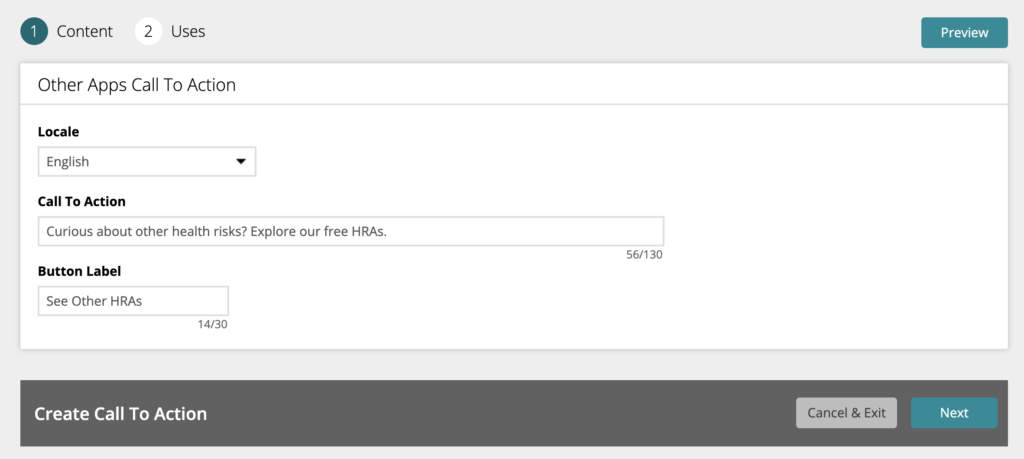Click the Other Apps Call To Action header
Image resolution: width=1024 pixels, height=459 pixels.
136,85
